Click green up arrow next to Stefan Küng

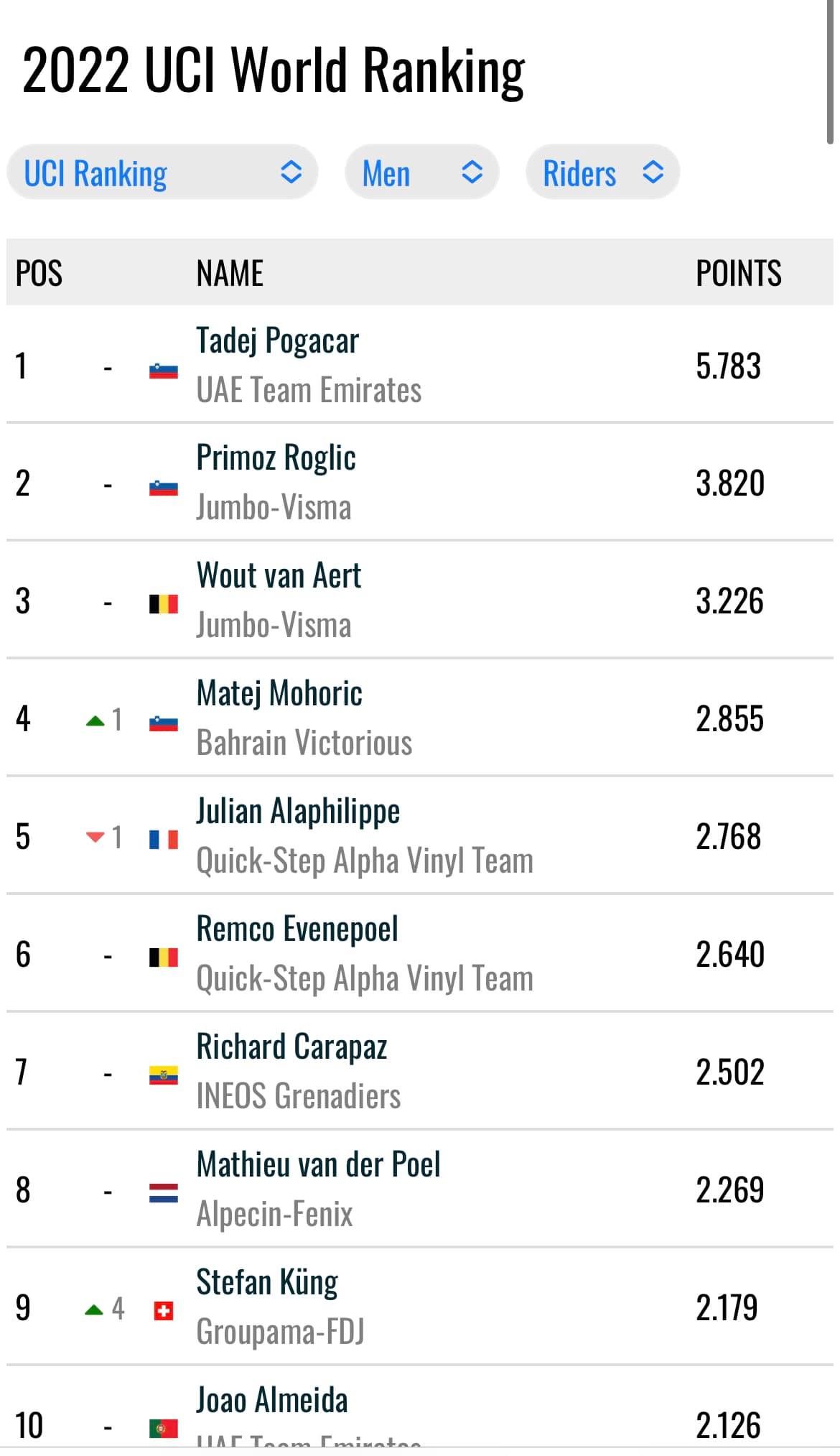click(95, 1310)
